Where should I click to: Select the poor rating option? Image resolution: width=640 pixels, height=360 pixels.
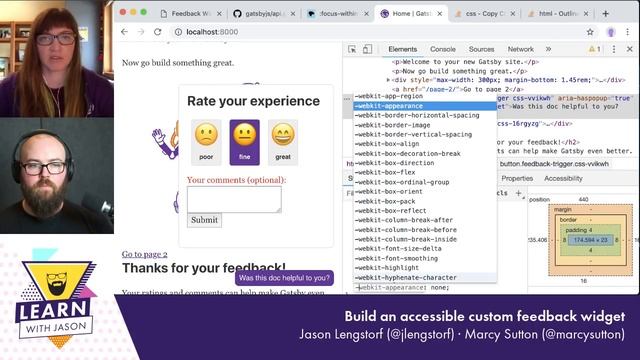[206, 142]
